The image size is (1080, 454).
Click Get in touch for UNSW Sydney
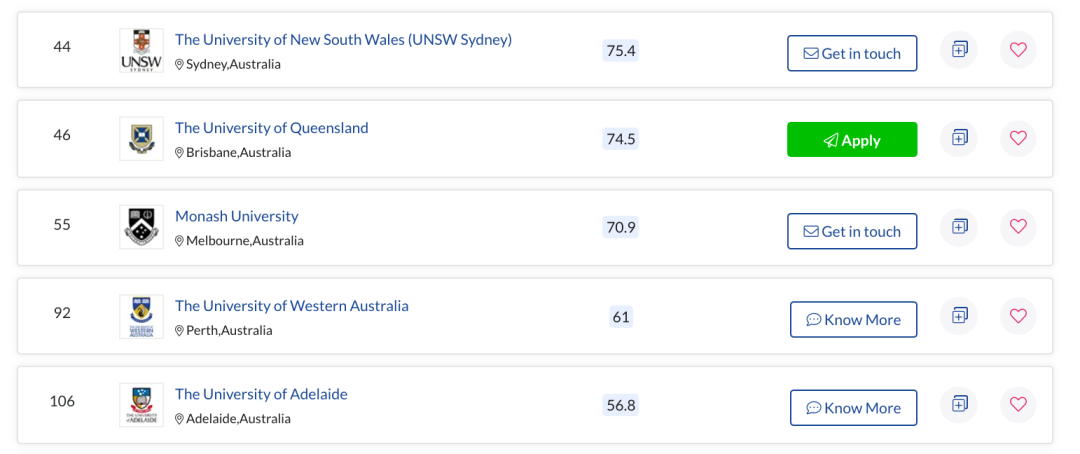pyautogui.click(x=852, y=53)
